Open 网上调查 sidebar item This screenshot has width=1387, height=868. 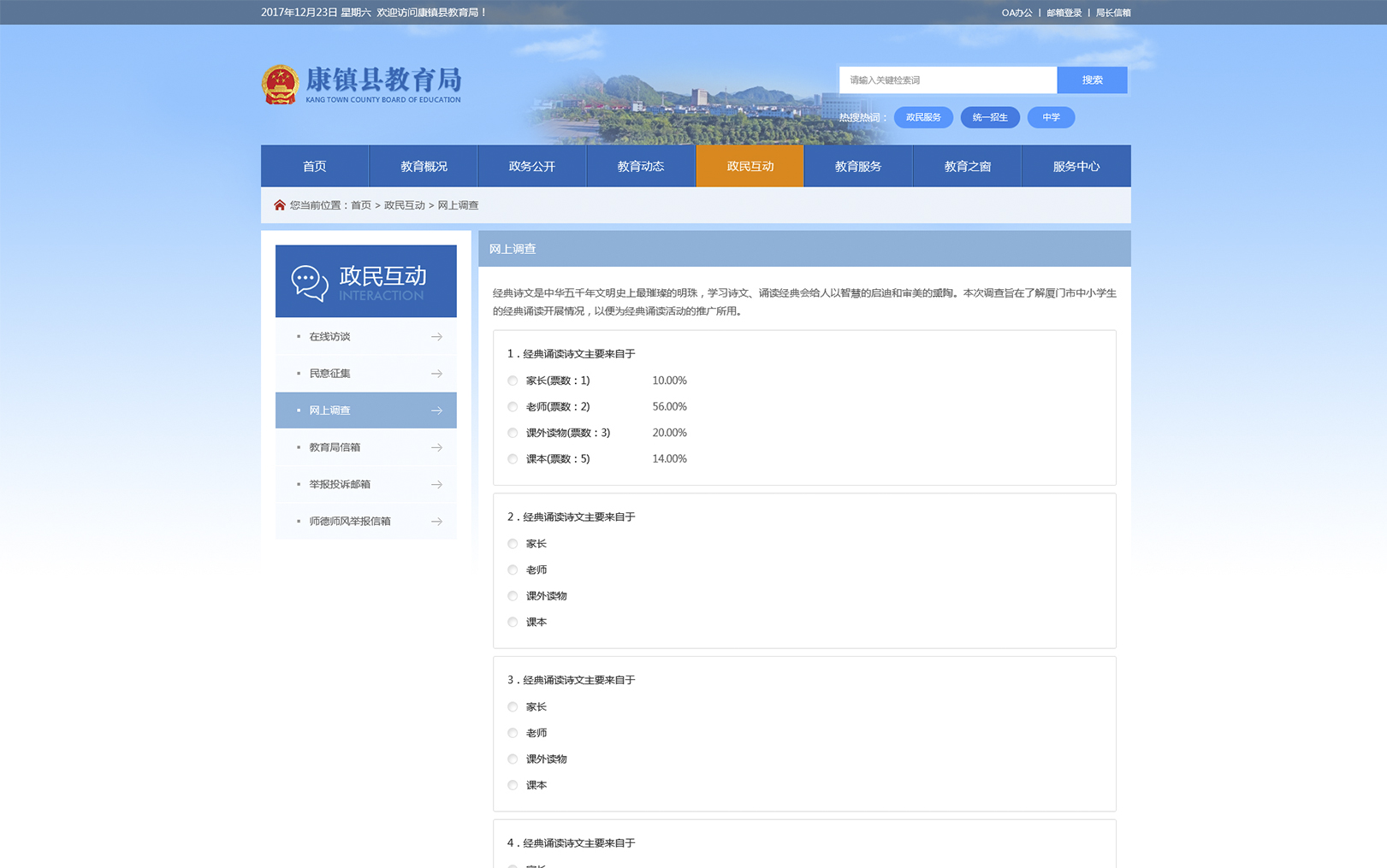pos(365,410)
